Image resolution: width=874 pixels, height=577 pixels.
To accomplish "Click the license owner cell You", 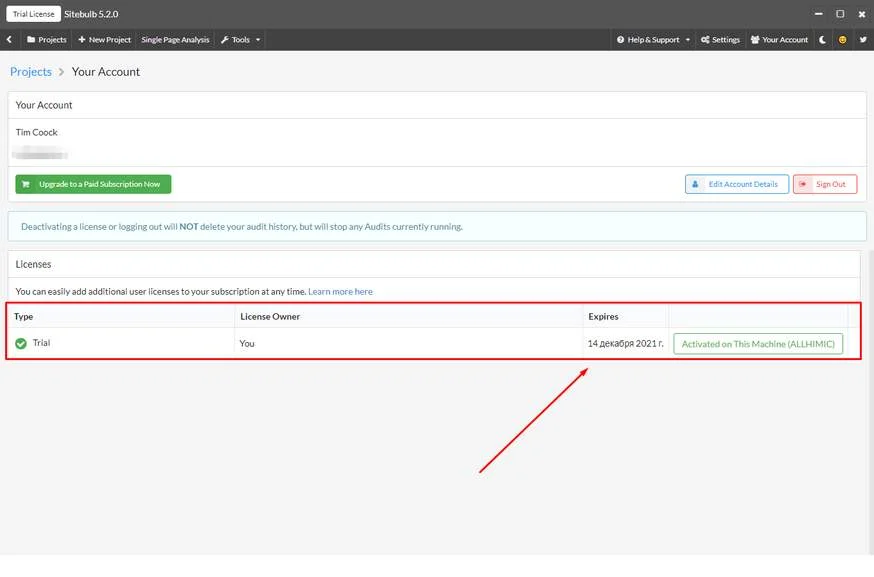I will [x=247, y=343].
